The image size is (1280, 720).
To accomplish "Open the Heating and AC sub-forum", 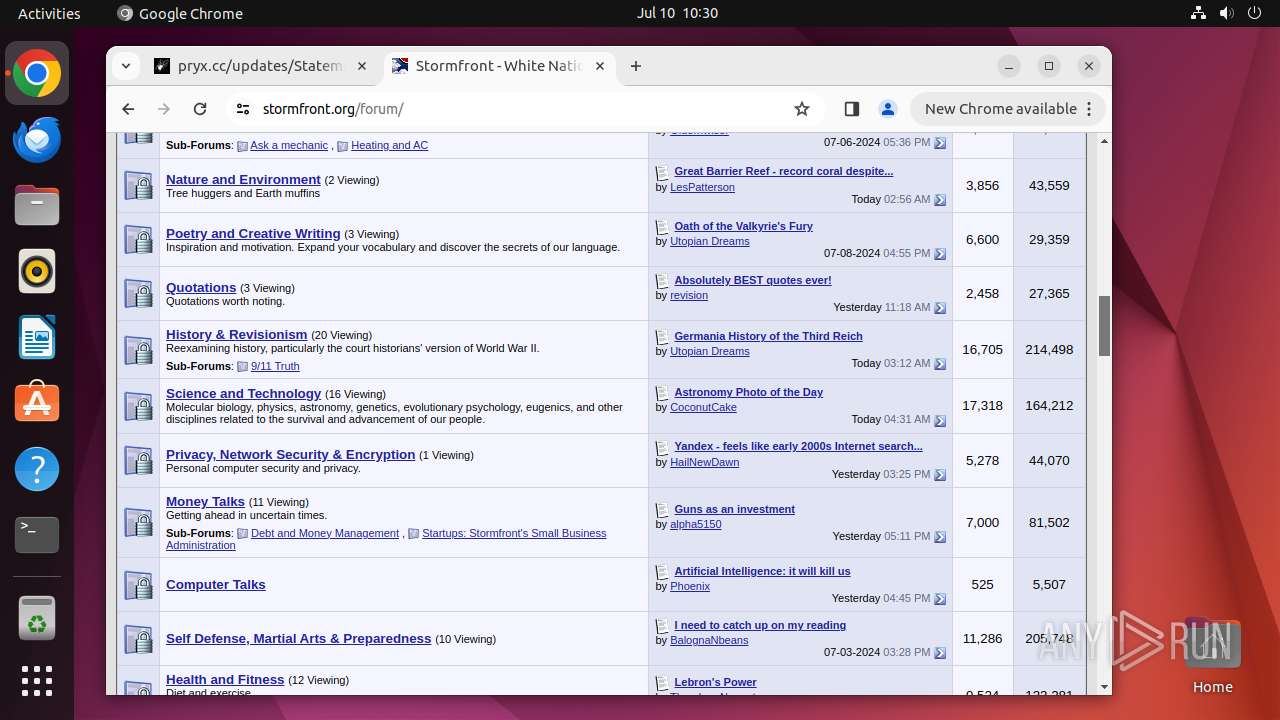I will pos(389,145).
